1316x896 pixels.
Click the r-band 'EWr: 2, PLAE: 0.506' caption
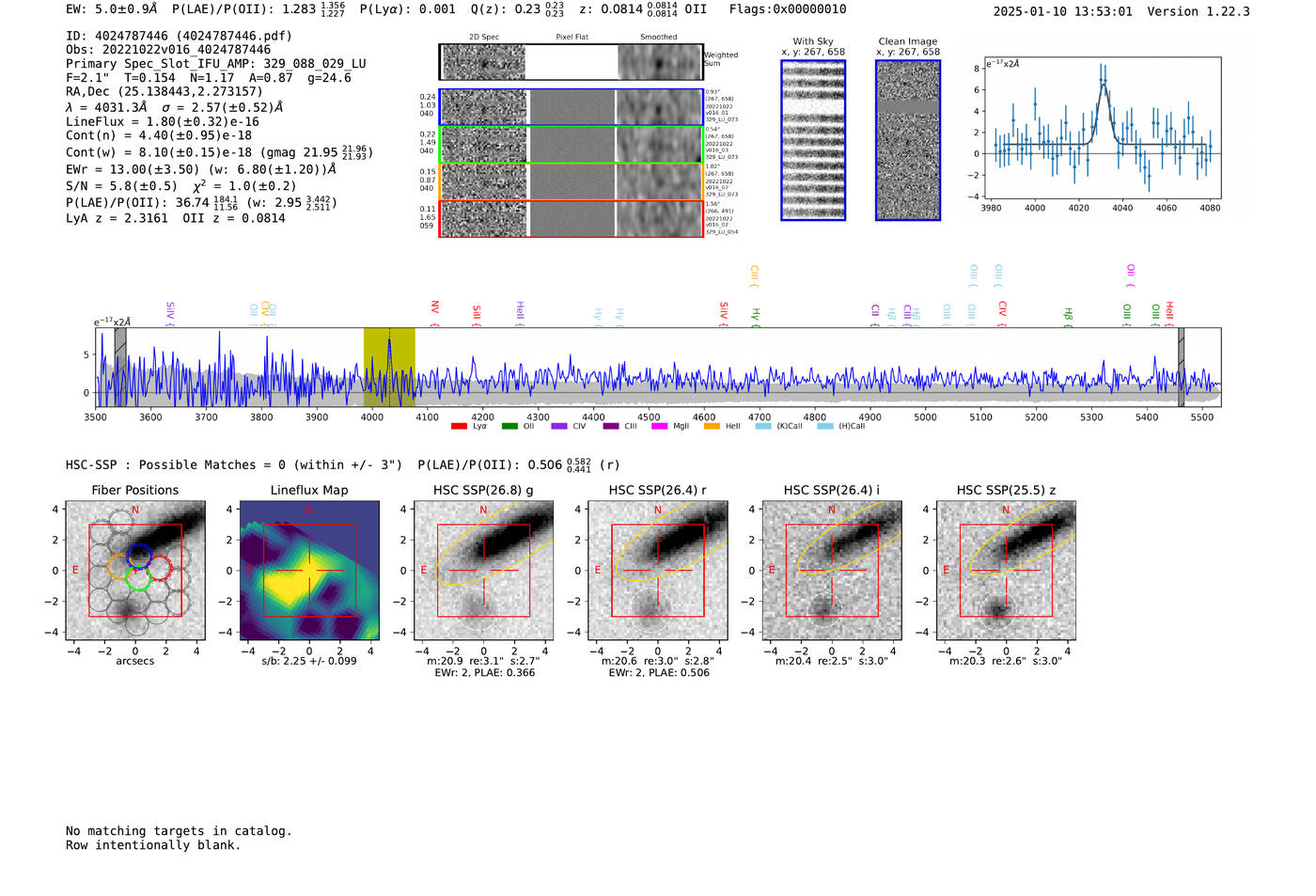[659, 673]
